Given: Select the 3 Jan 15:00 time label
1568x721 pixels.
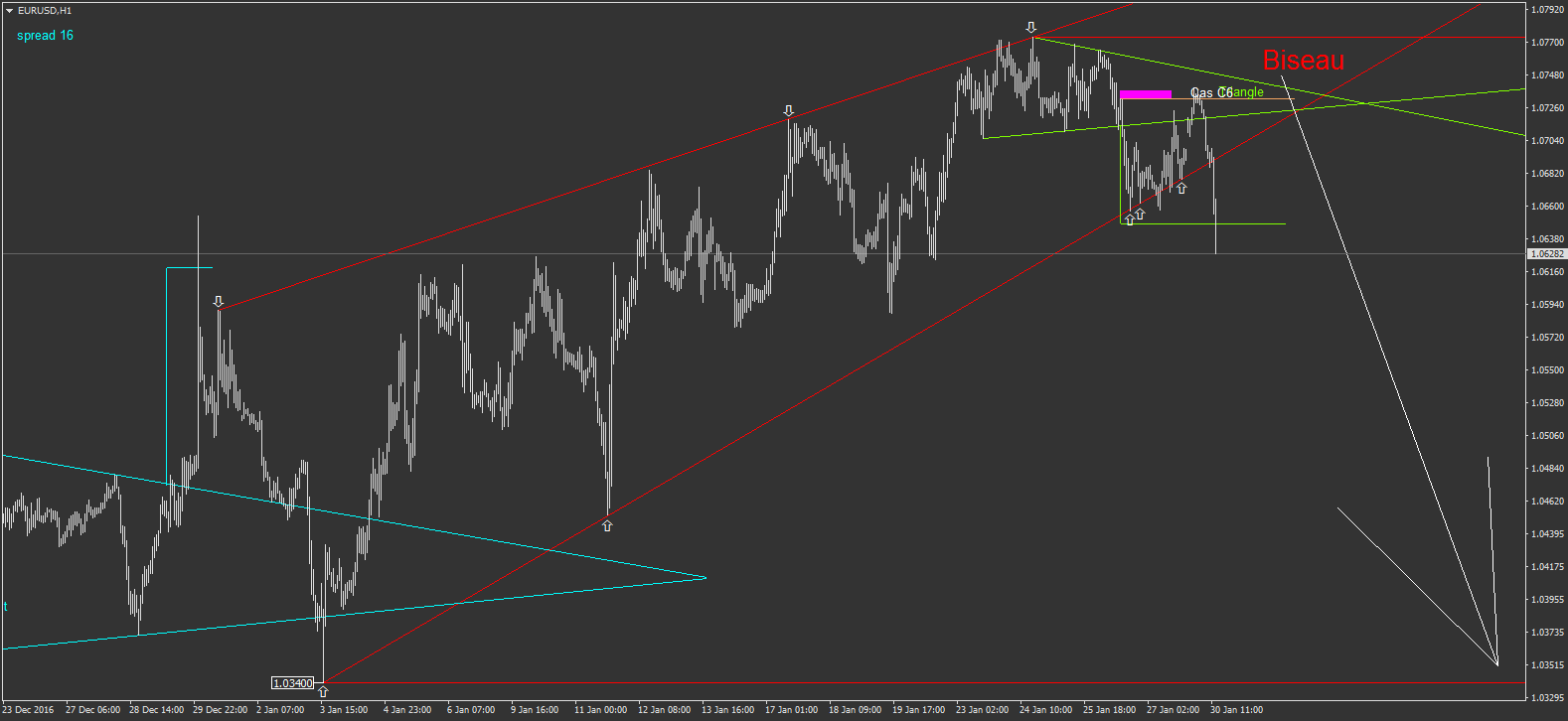Looking at the screenshot, I should point(344,710).
